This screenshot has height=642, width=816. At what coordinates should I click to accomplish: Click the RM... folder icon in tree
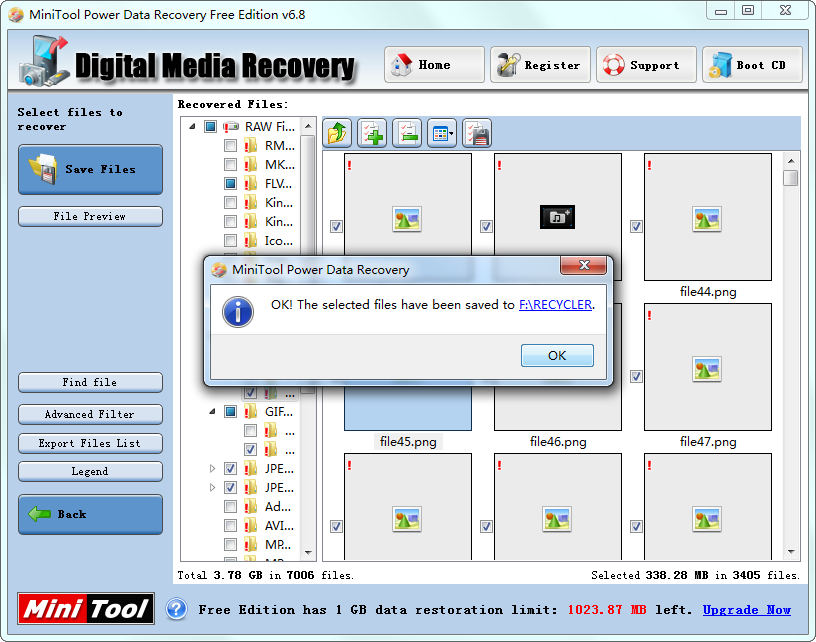coord(251,146)
